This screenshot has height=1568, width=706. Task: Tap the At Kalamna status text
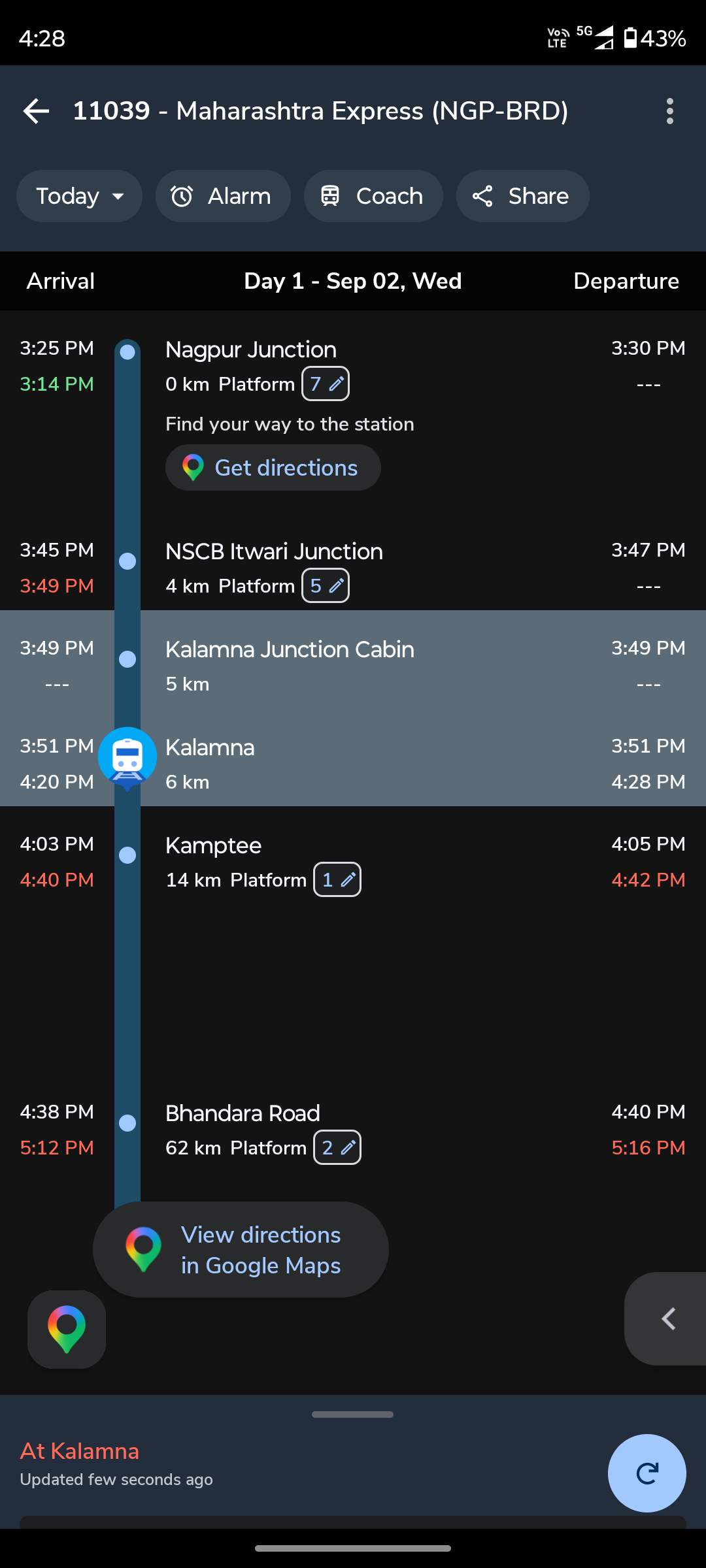click(x=80, y=1450)
